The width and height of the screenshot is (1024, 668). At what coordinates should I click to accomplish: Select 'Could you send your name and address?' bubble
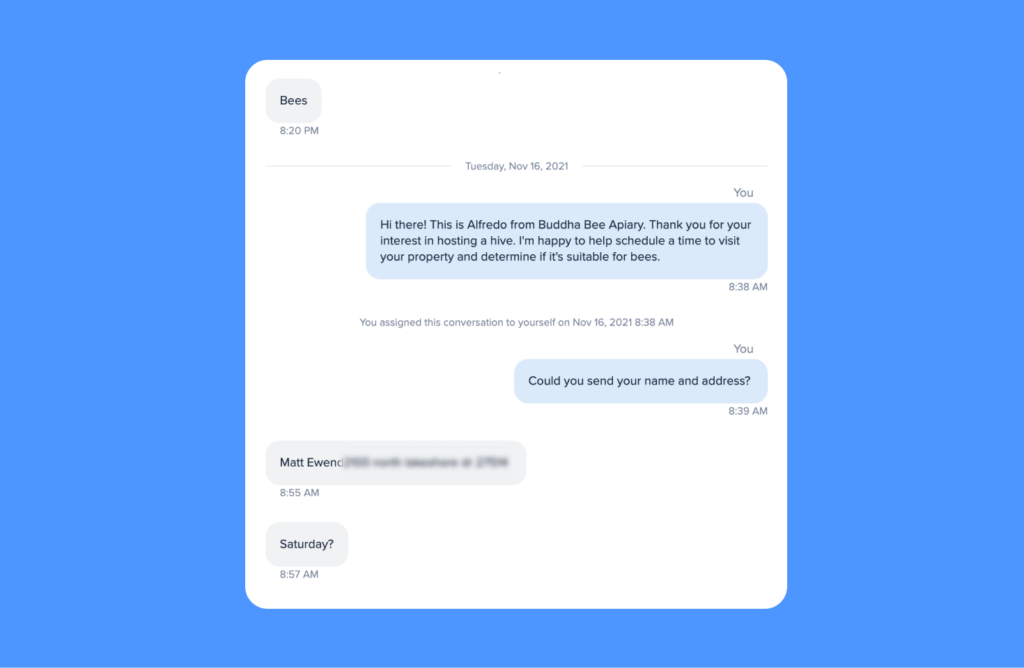coord(641,381)
